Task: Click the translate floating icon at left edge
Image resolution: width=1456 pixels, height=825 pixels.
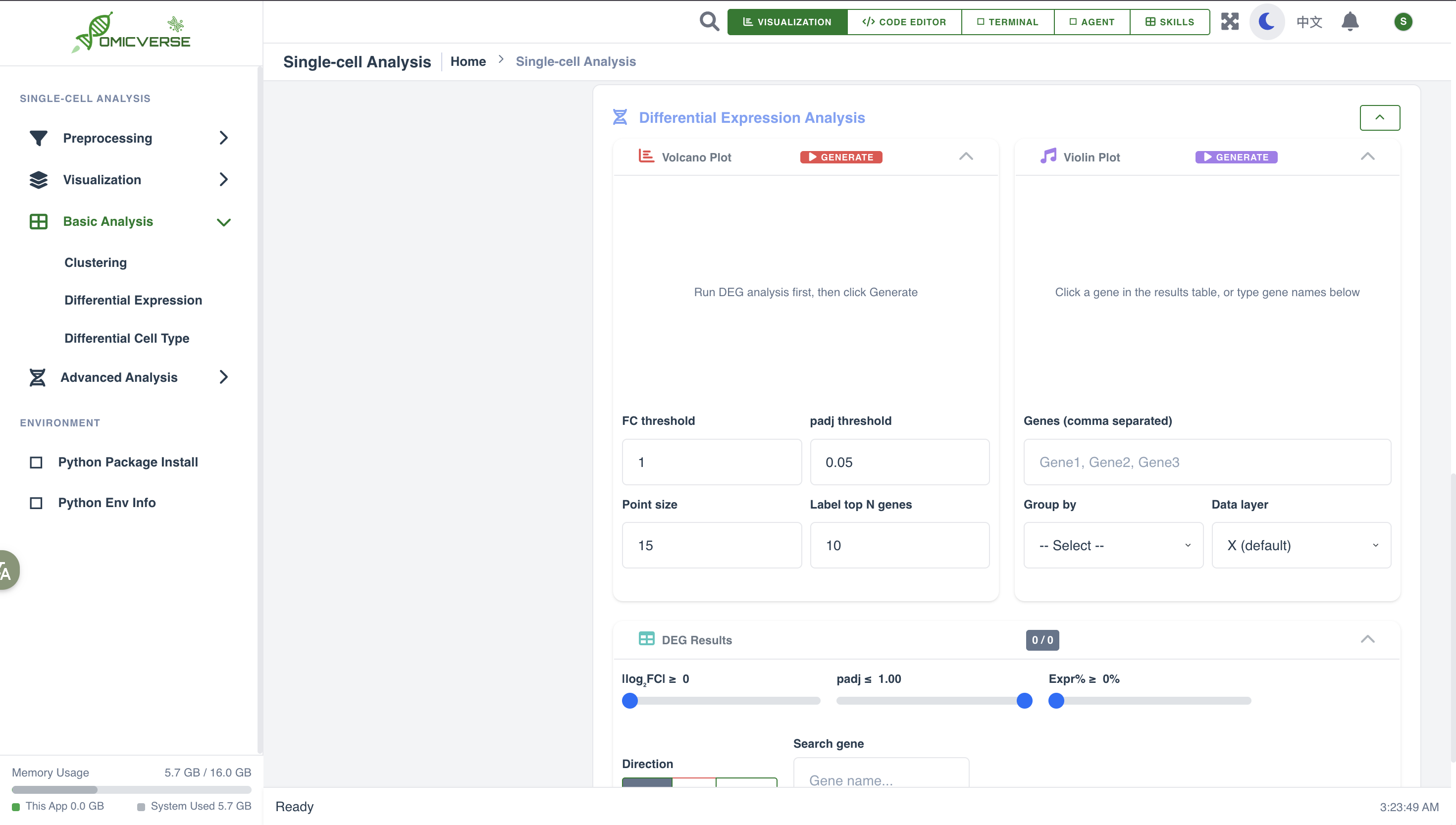Action: (7, 570)
